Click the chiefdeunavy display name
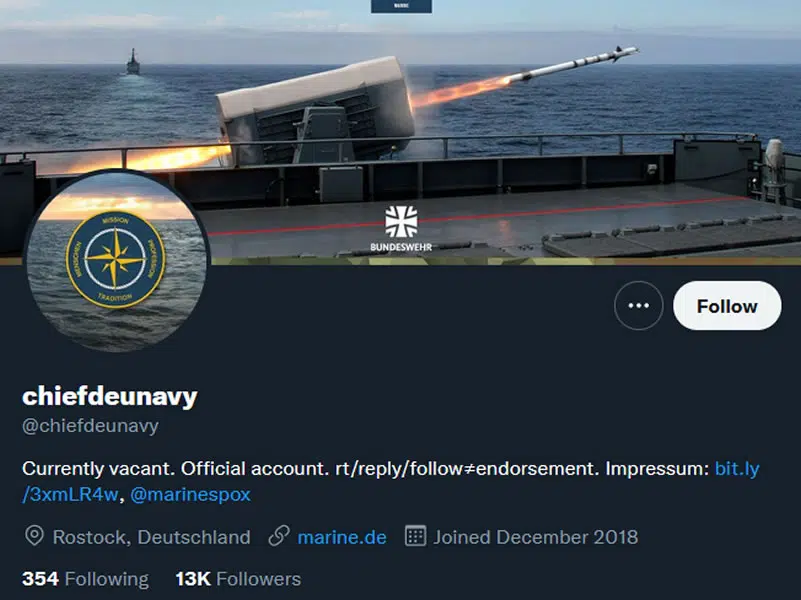The width and height of the screenshot is (801, 600). point(110,396)
